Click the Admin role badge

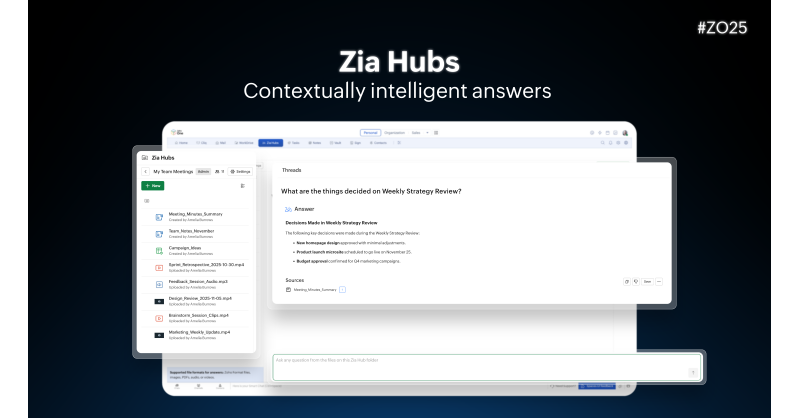(204, 171)
